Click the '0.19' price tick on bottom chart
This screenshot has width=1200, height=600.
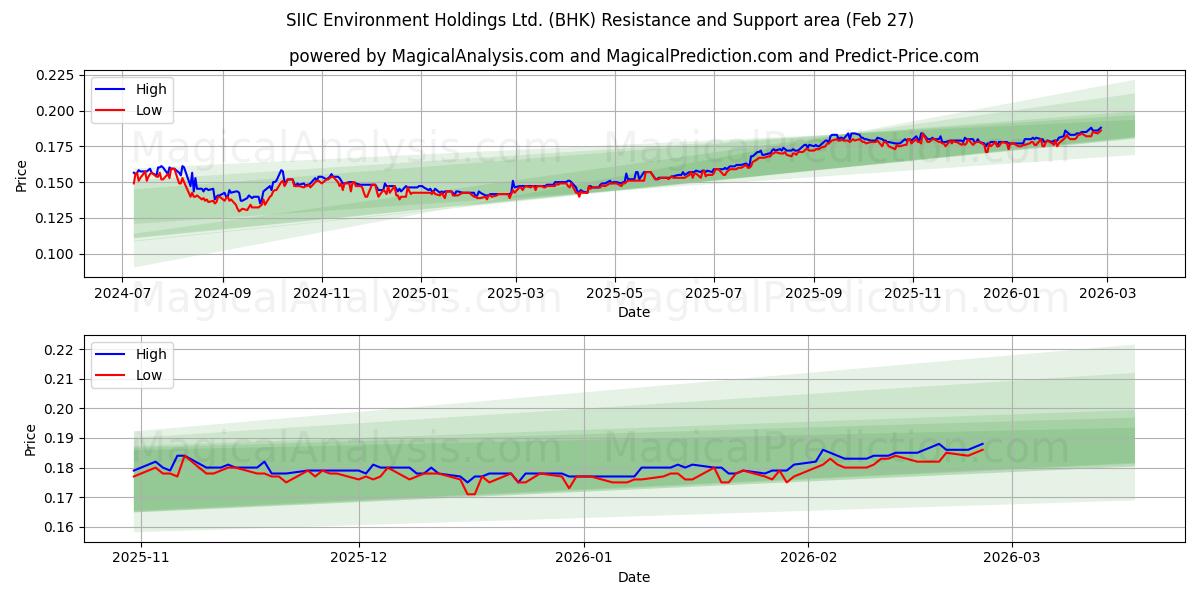60,439
